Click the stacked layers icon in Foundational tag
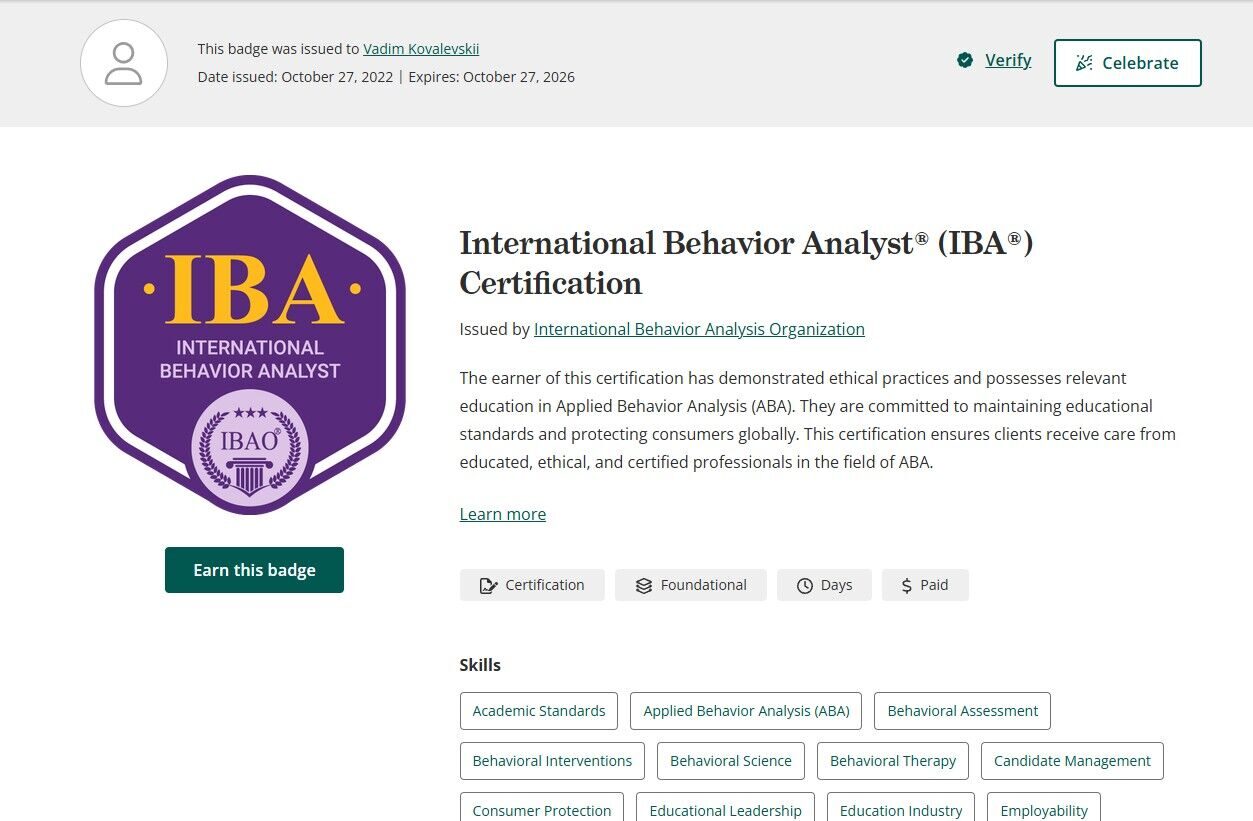This screenshot has height=821, width=1253. pyautogui.click(x=644, y=586)
